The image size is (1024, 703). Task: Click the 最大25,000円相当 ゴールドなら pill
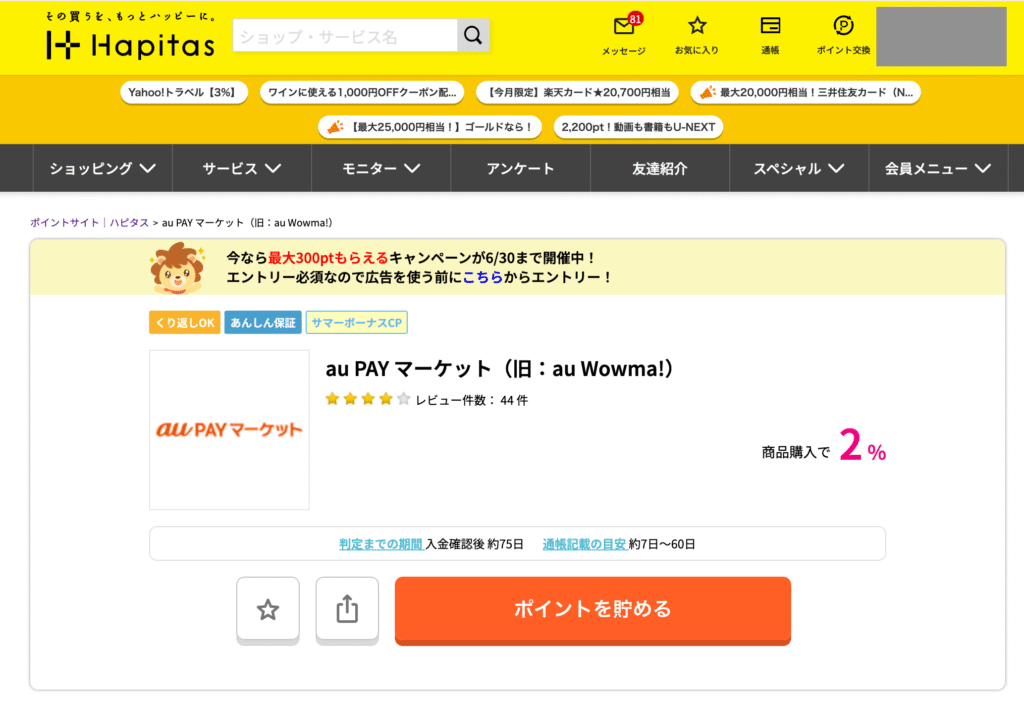(x=430, y=127)
